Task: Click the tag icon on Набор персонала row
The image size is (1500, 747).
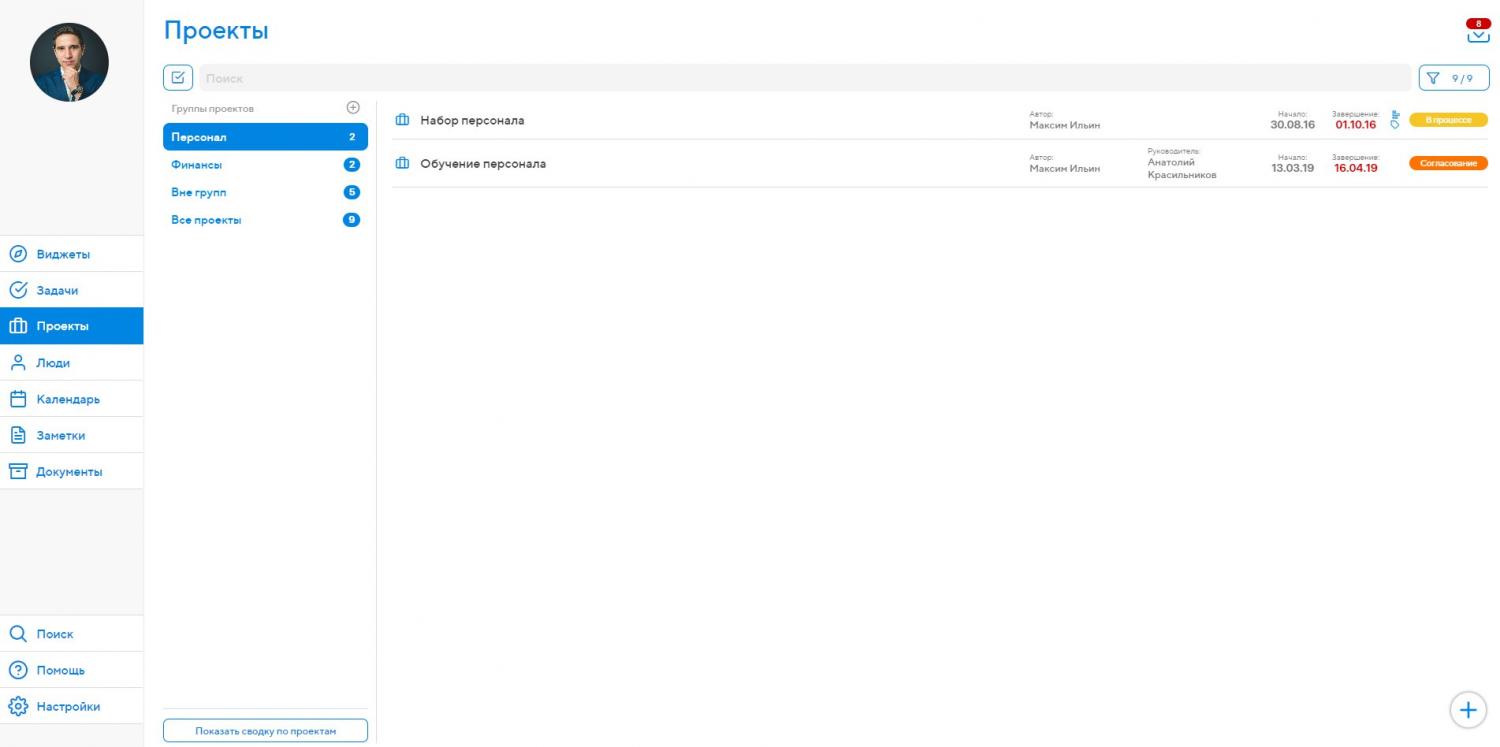Action: pos(1395,125)
